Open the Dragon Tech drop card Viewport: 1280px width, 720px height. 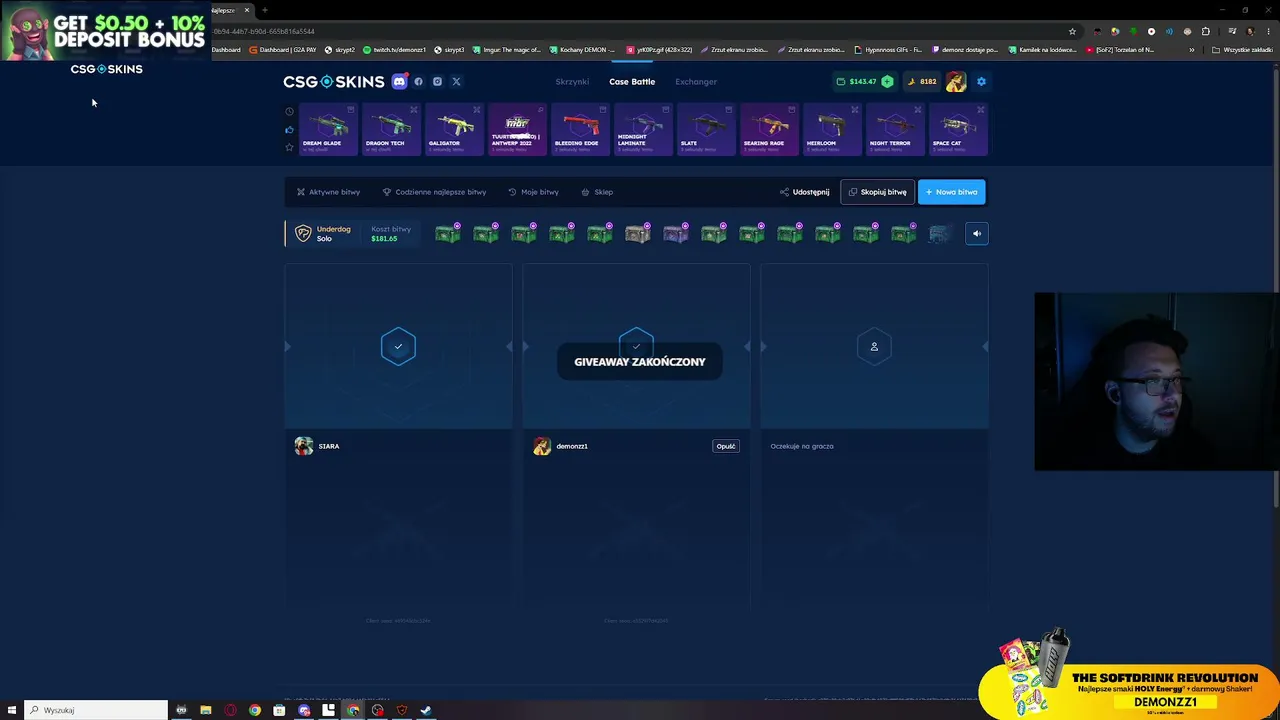tap(391, 129)
